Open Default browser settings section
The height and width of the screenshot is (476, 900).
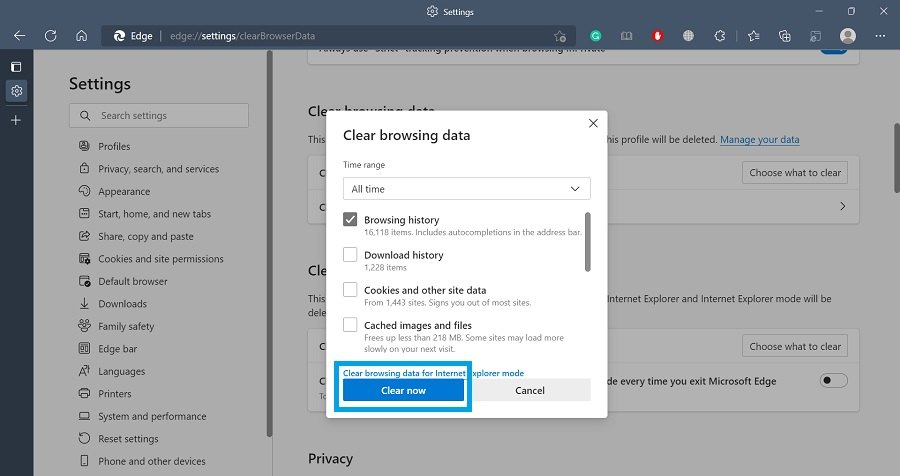[133, 281]
